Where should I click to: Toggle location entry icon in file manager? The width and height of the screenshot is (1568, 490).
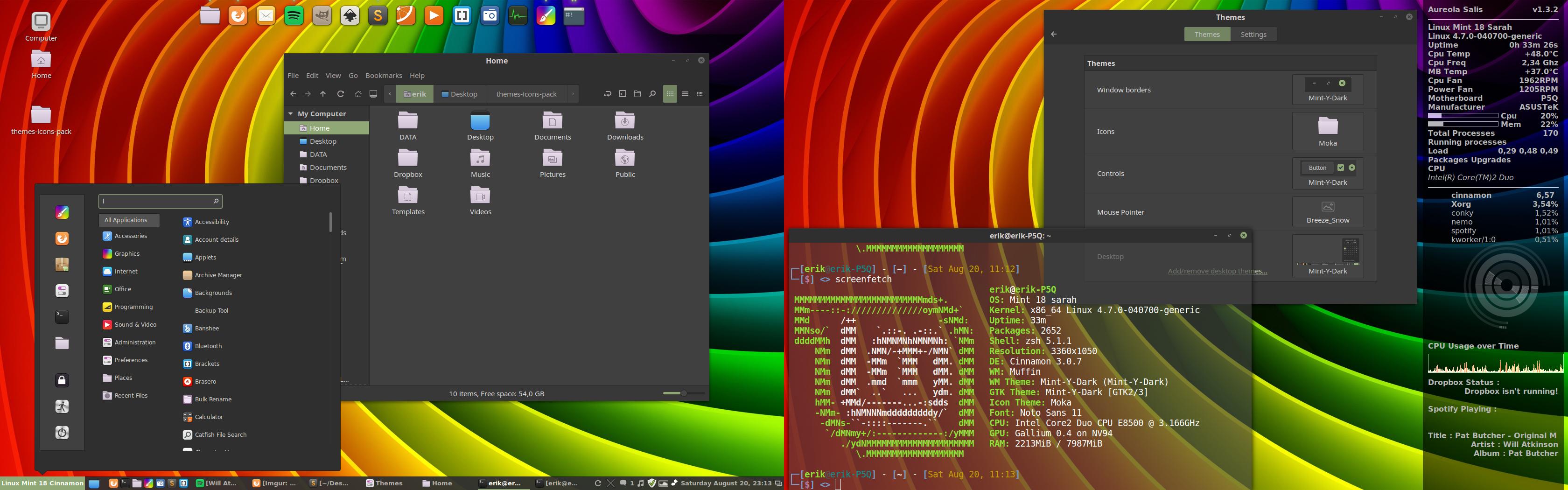click(x=607, y=94)
